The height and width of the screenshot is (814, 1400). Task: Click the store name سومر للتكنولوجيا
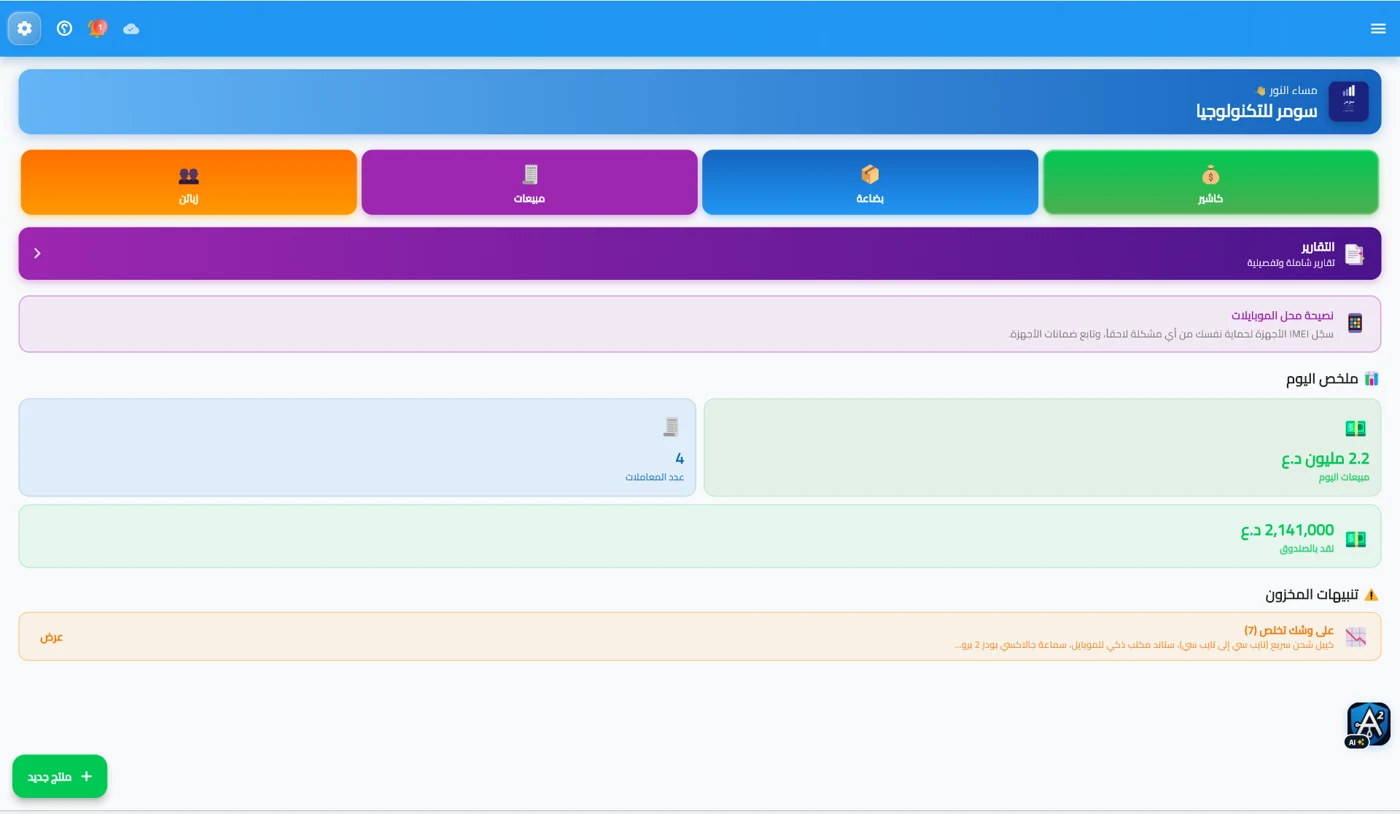click(1256, 111)
